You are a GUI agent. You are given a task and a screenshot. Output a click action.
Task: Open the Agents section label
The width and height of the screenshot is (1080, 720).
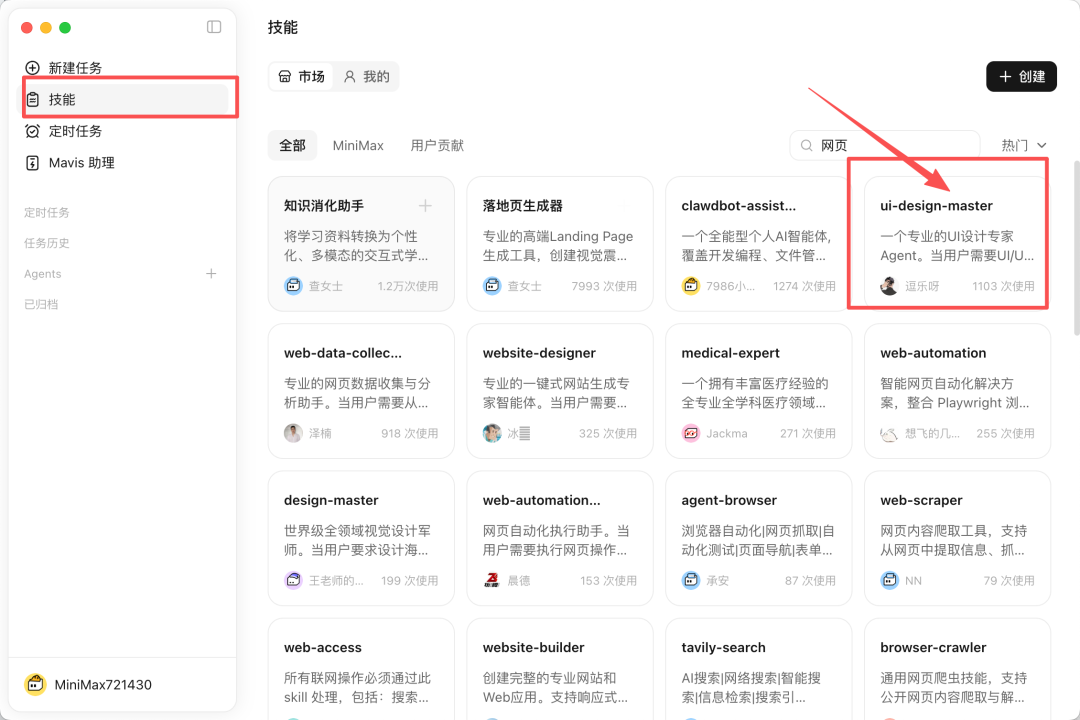tap(43, 274)
